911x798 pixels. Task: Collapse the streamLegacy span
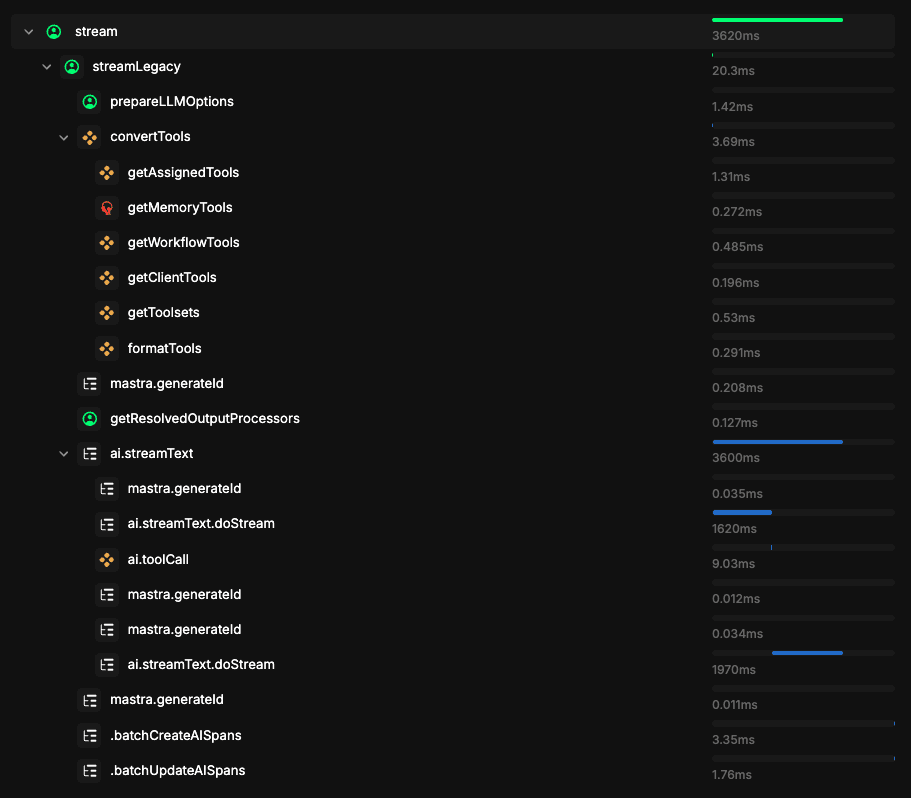click(x=46, y=67)
